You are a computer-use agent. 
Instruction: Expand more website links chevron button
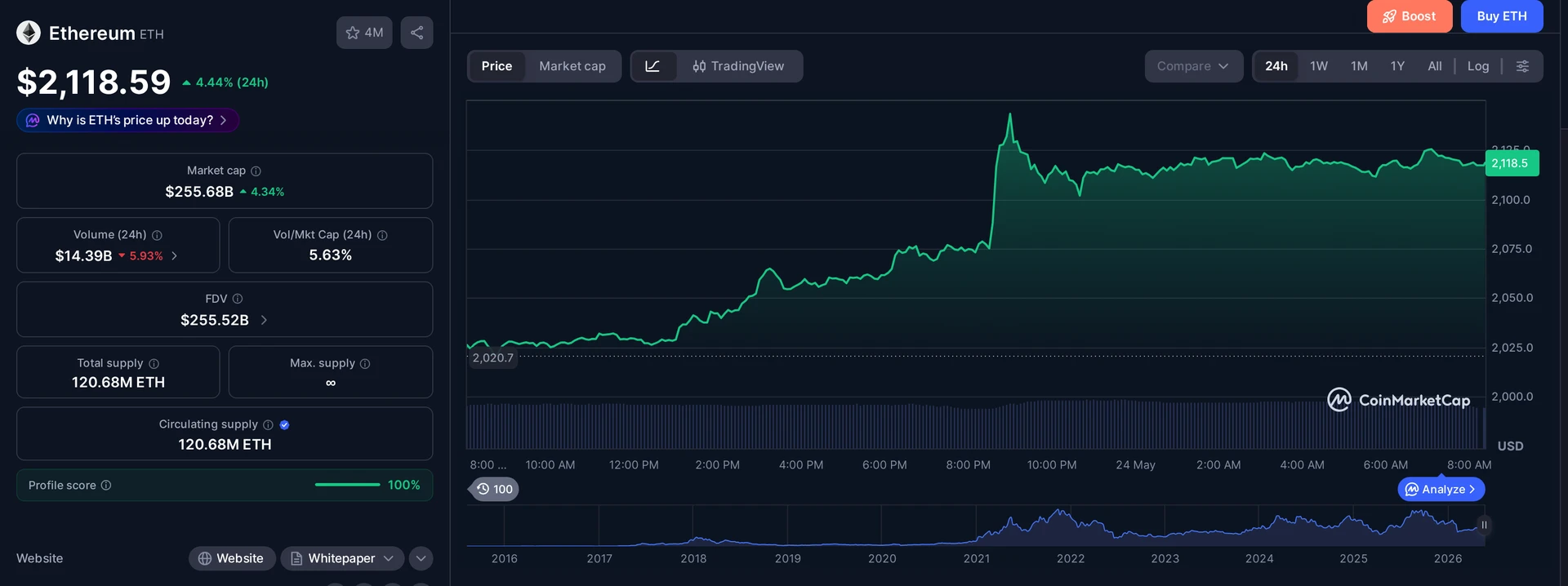[x=421, y=558]
